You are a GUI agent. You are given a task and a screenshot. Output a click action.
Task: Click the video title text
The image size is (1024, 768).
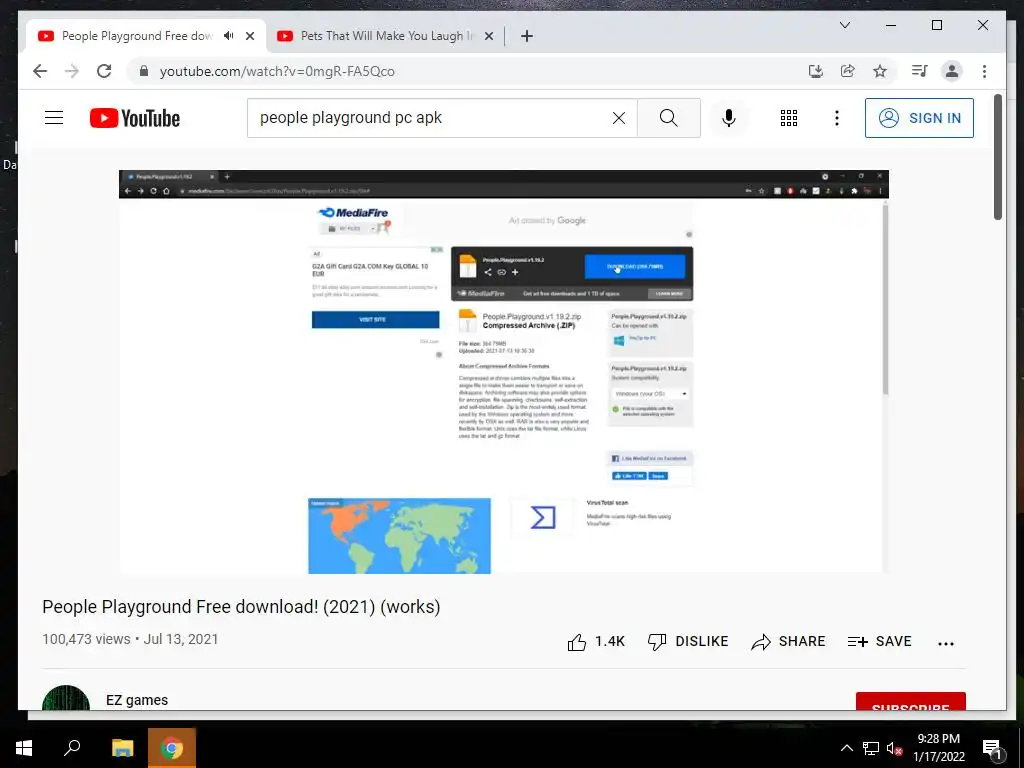241,607
